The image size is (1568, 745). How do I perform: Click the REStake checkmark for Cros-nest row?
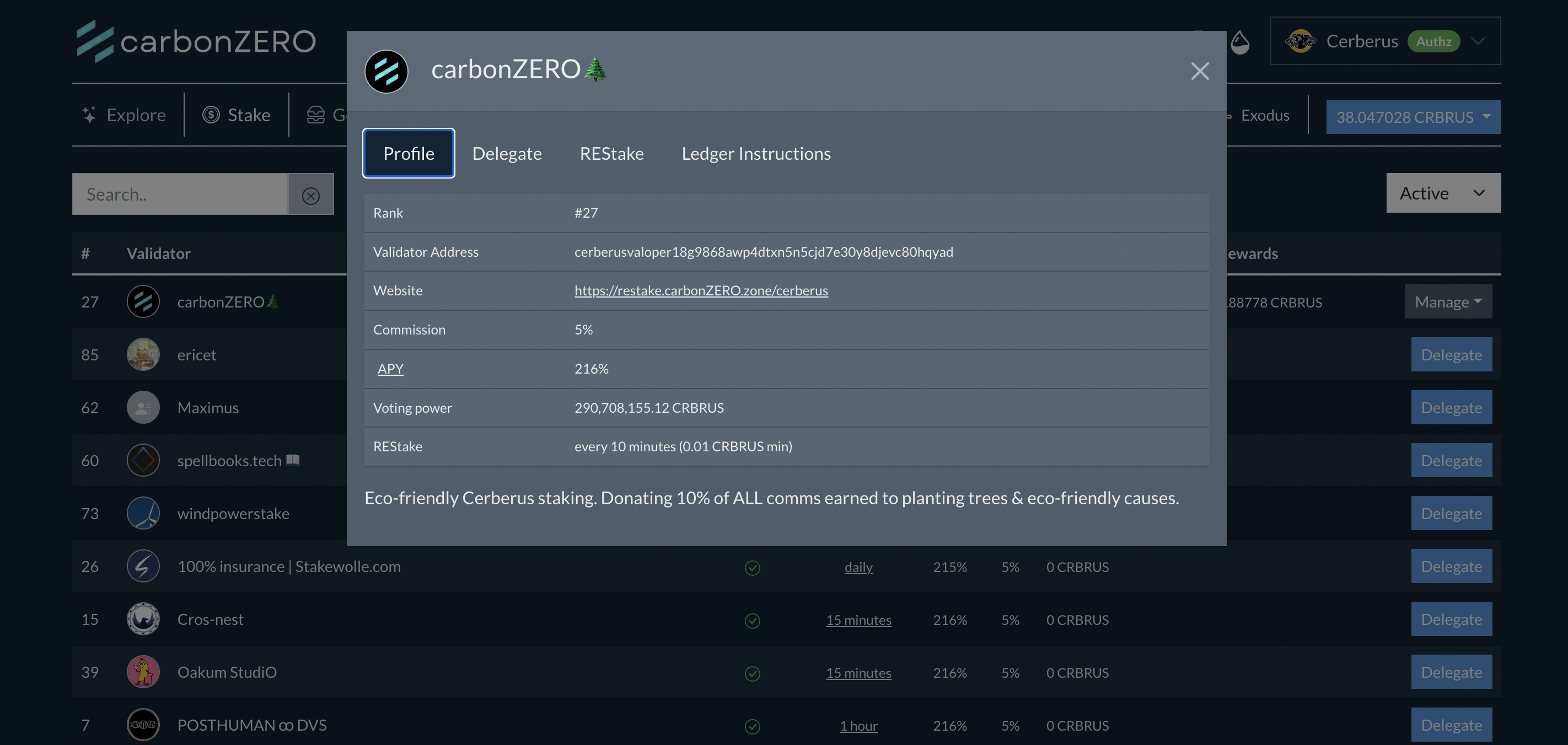(x=753, y=620)
